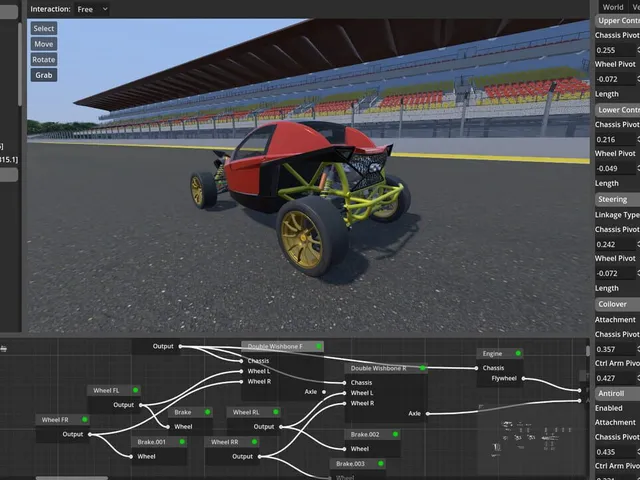Toggle the green dot on Wheel RR node
The height and width of the screenshot is (480, 640).
pos(254,442)
